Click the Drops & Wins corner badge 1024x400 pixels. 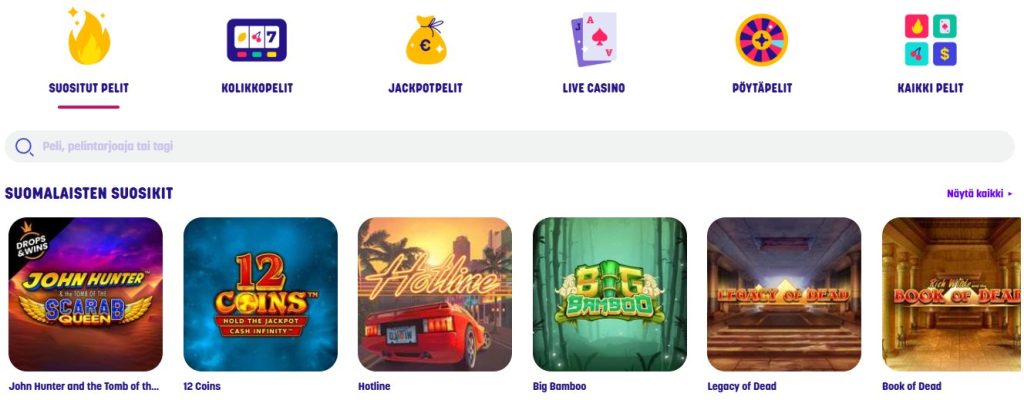[x=33, y=240]
